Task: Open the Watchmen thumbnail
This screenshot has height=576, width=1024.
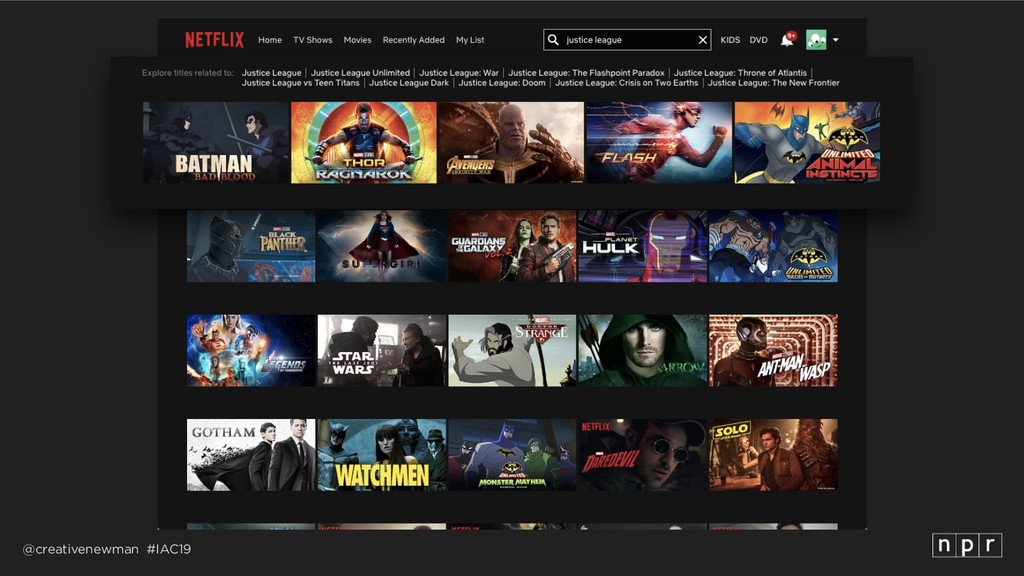Action: (x=382, y=455)
